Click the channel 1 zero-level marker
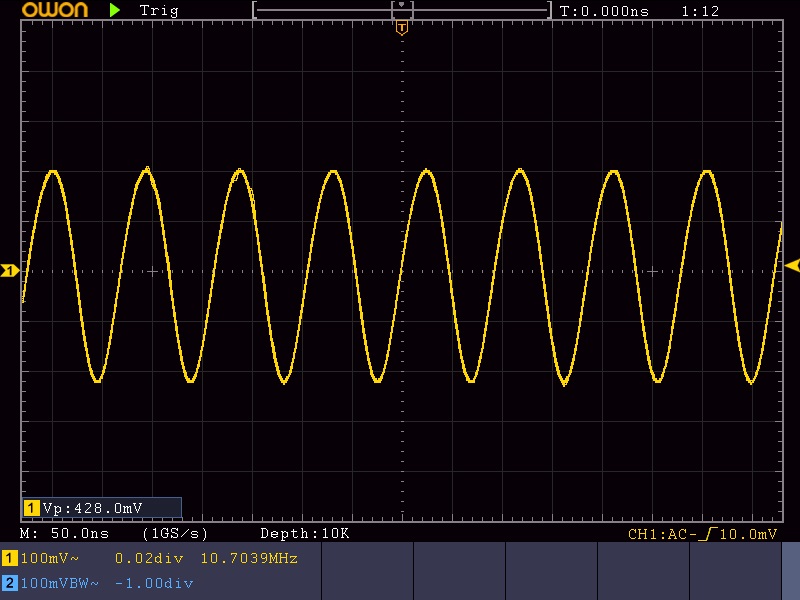The image size is (800, 600). 10,271
